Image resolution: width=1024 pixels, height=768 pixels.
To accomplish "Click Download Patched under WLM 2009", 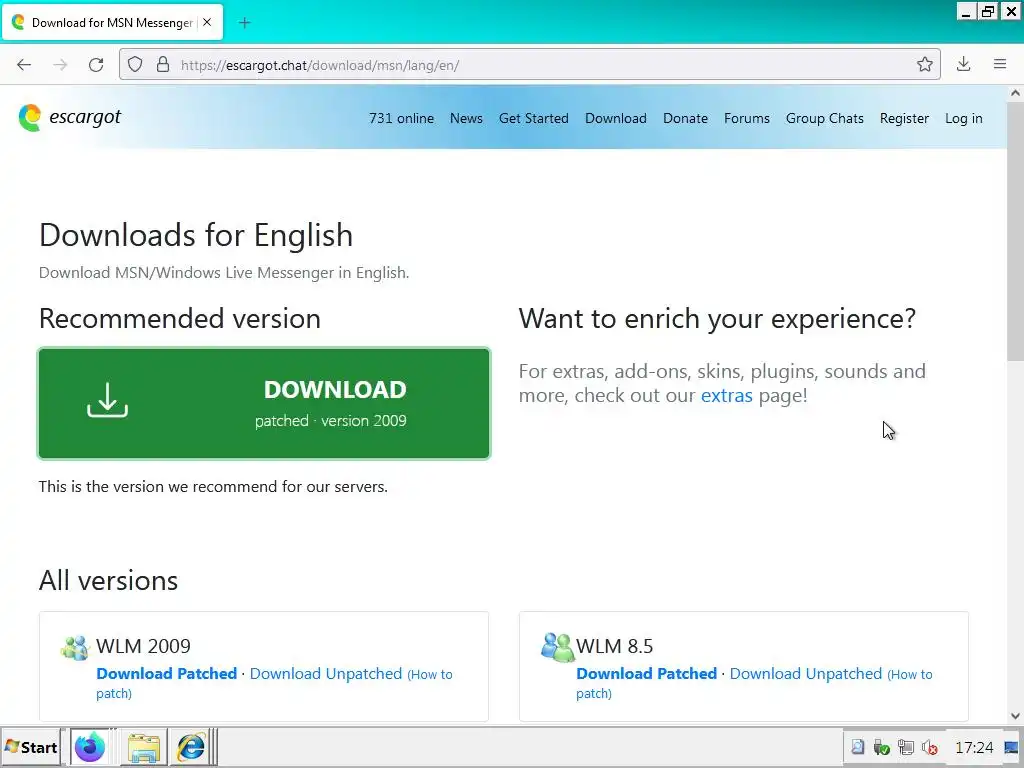I will click(167, 673).
